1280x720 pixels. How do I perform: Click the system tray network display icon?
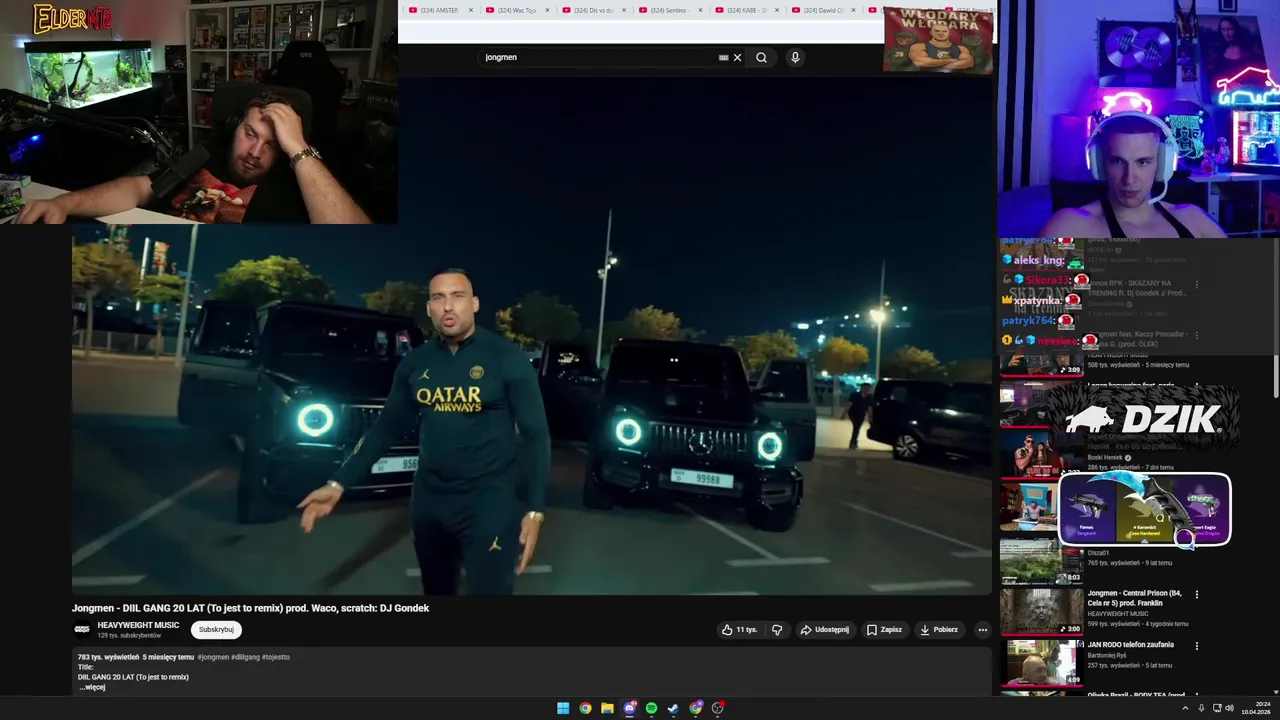point(1216,708)
